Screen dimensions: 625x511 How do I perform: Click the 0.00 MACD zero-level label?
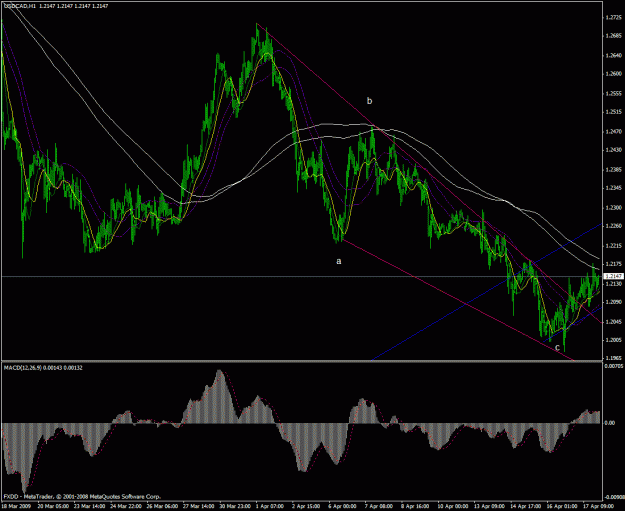click(610, 423)
